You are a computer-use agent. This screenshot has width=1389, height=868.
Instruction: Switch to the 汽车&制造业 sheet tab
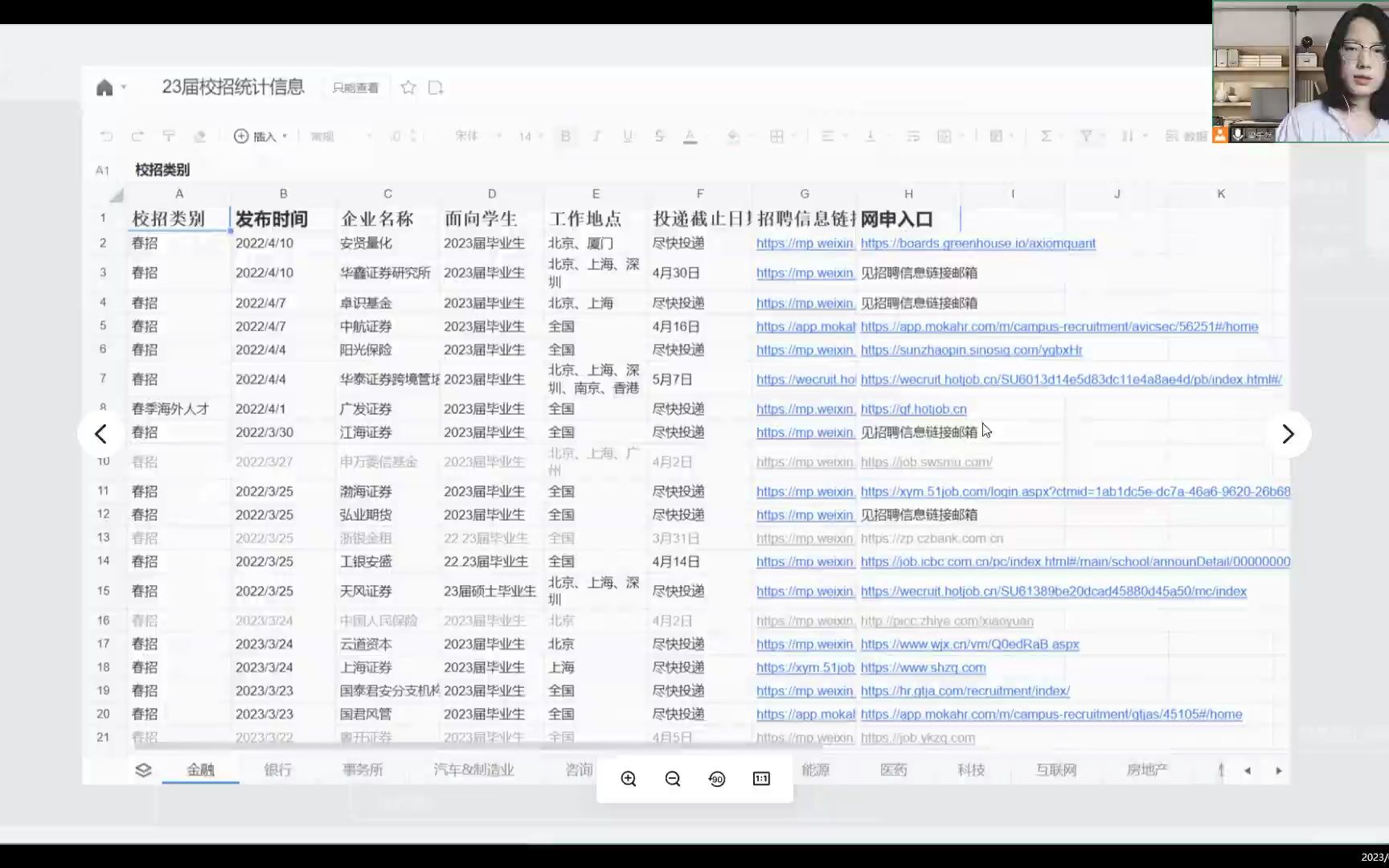click(x=473, y=770)
